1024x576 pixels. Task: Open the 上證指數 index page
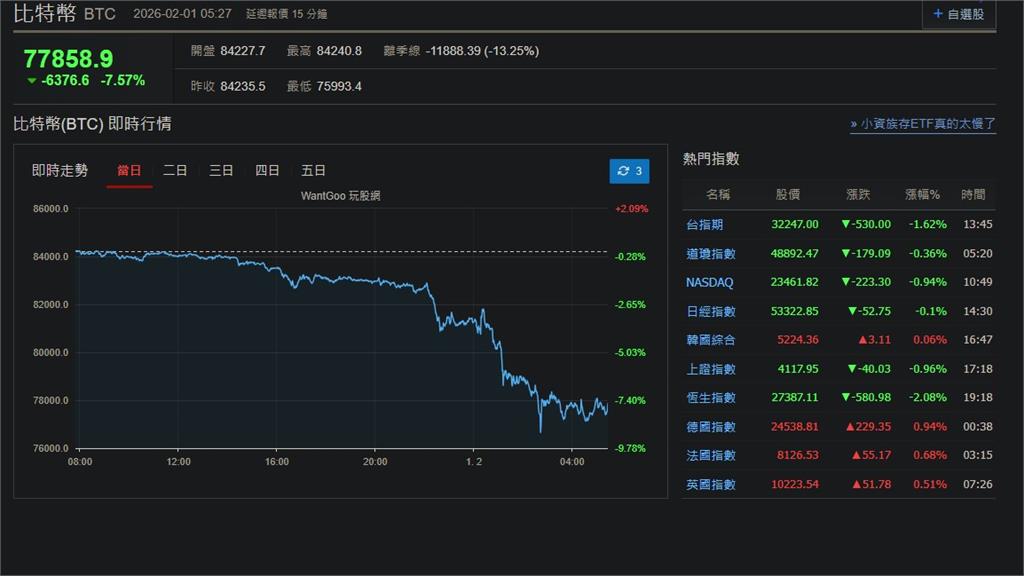coord(710,368)
